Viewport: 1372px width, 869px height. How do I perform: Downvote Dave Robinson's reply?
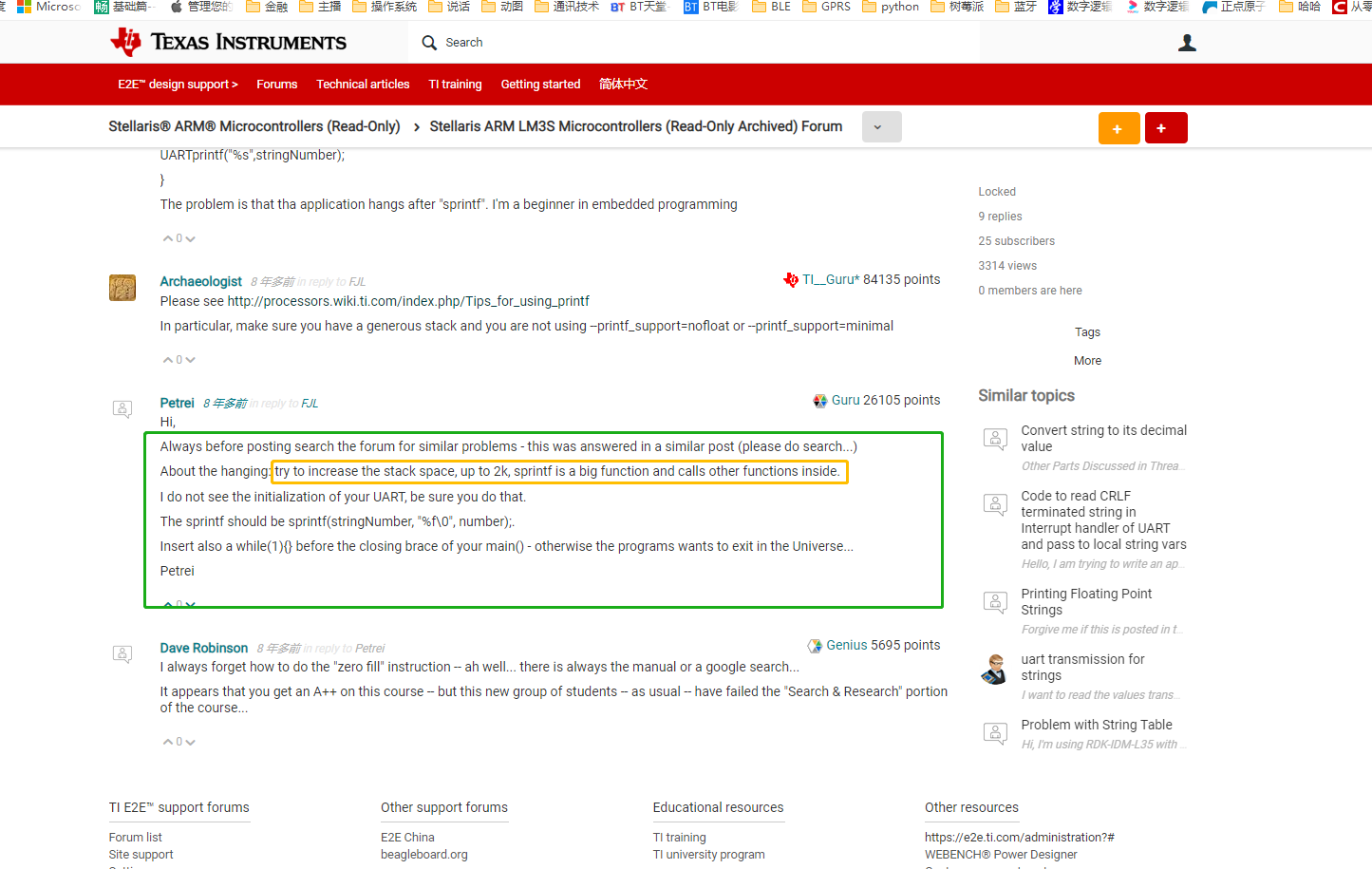pos(191,742)
